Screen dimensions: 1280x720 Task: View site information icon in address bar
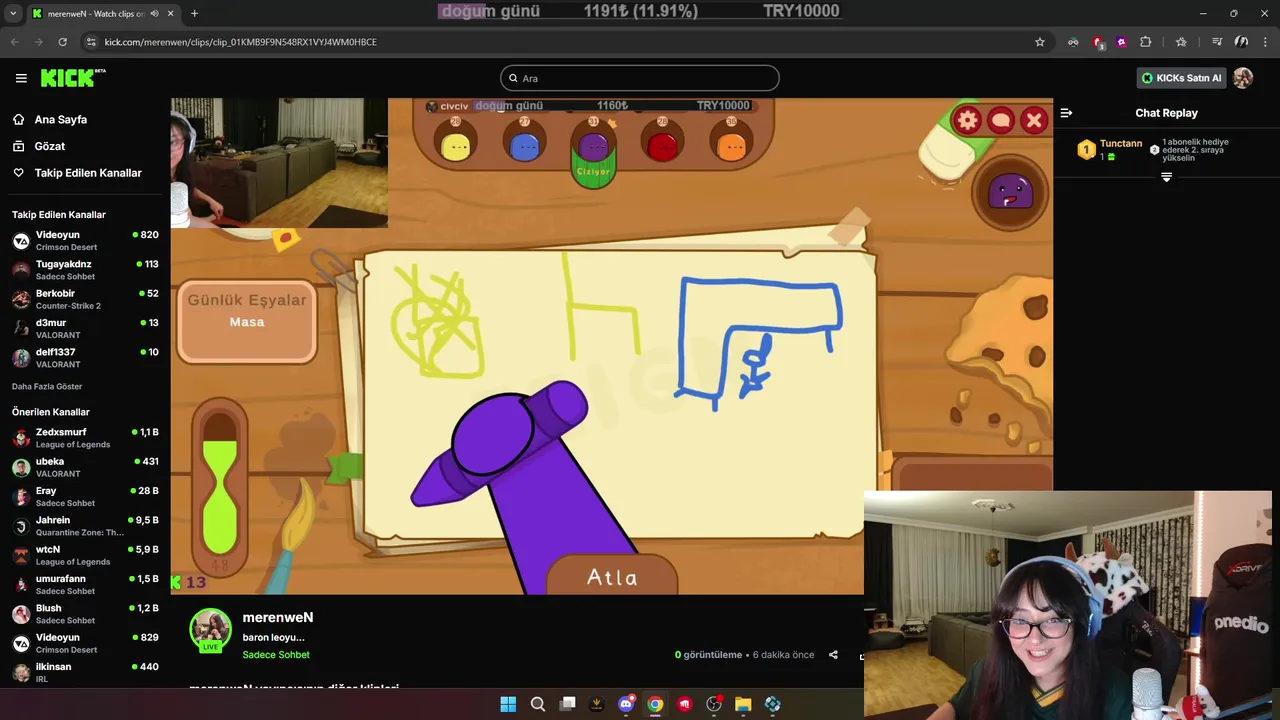coord(91,42)
